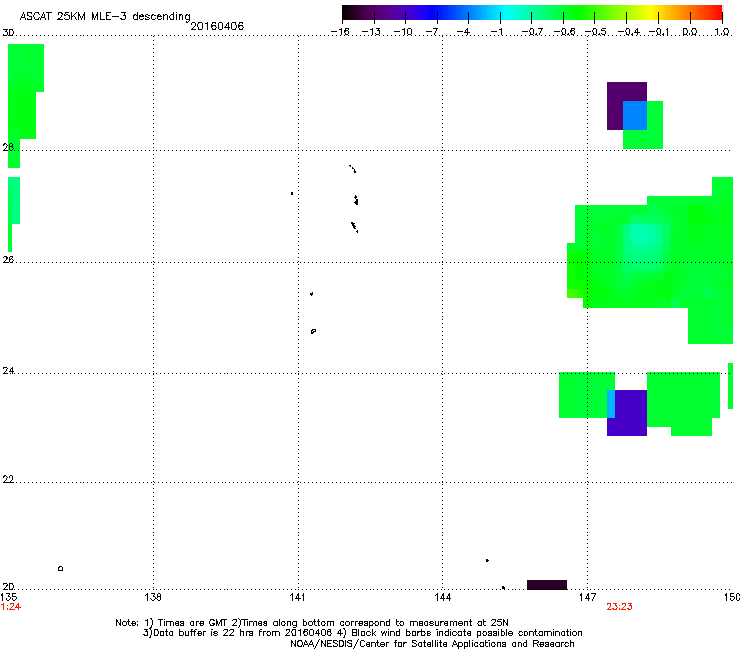
Task: Click the indigo data block below 24N
Action: [x=631, y=413]
